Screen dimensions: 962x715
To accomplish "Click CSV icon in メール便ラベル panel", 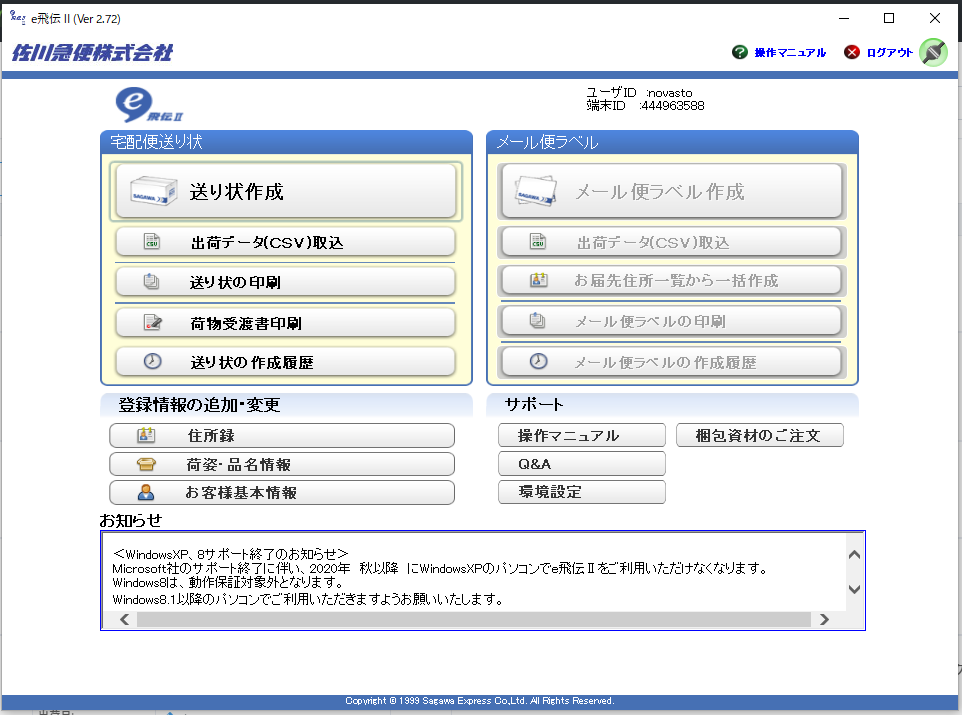I will (x=537, y=242).
